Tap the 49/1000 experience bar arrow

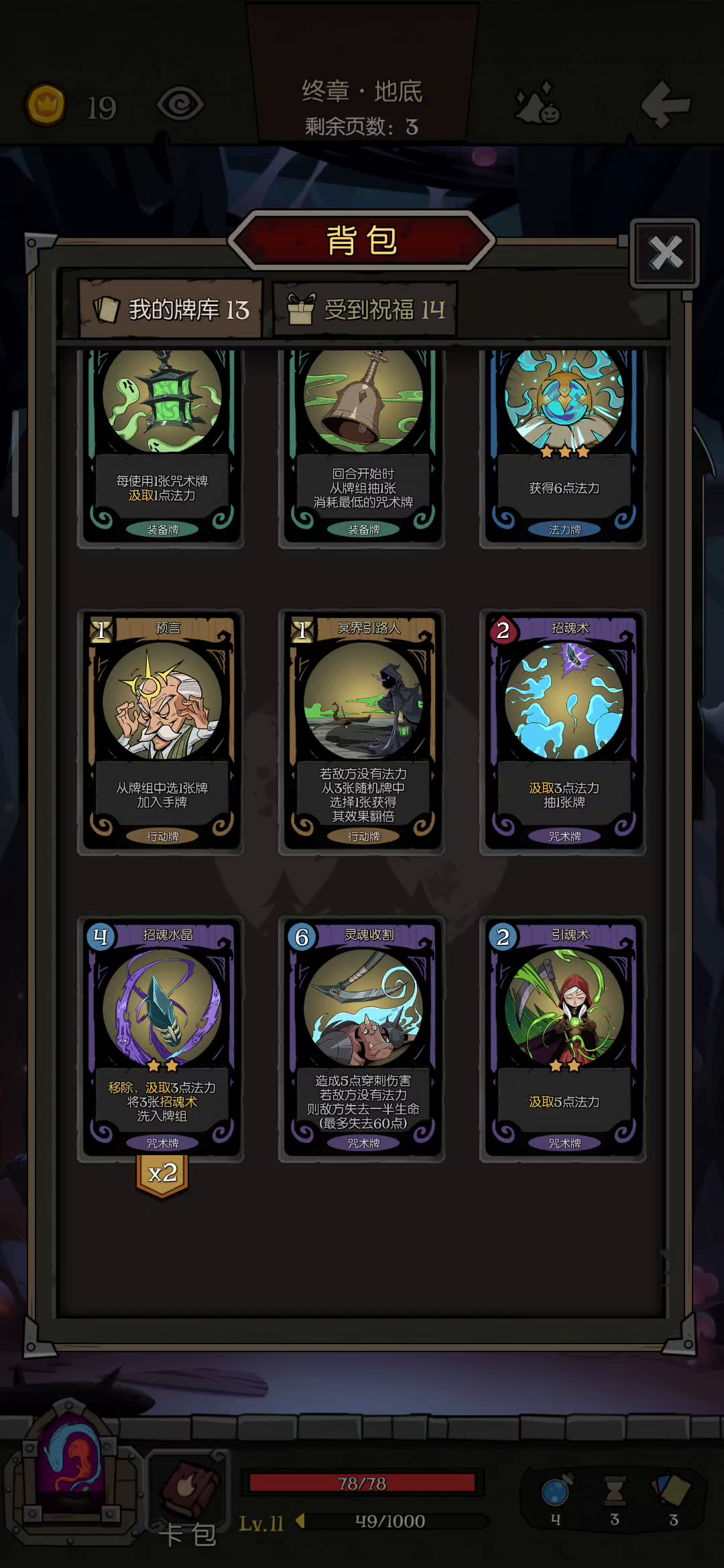point(300,1521)
